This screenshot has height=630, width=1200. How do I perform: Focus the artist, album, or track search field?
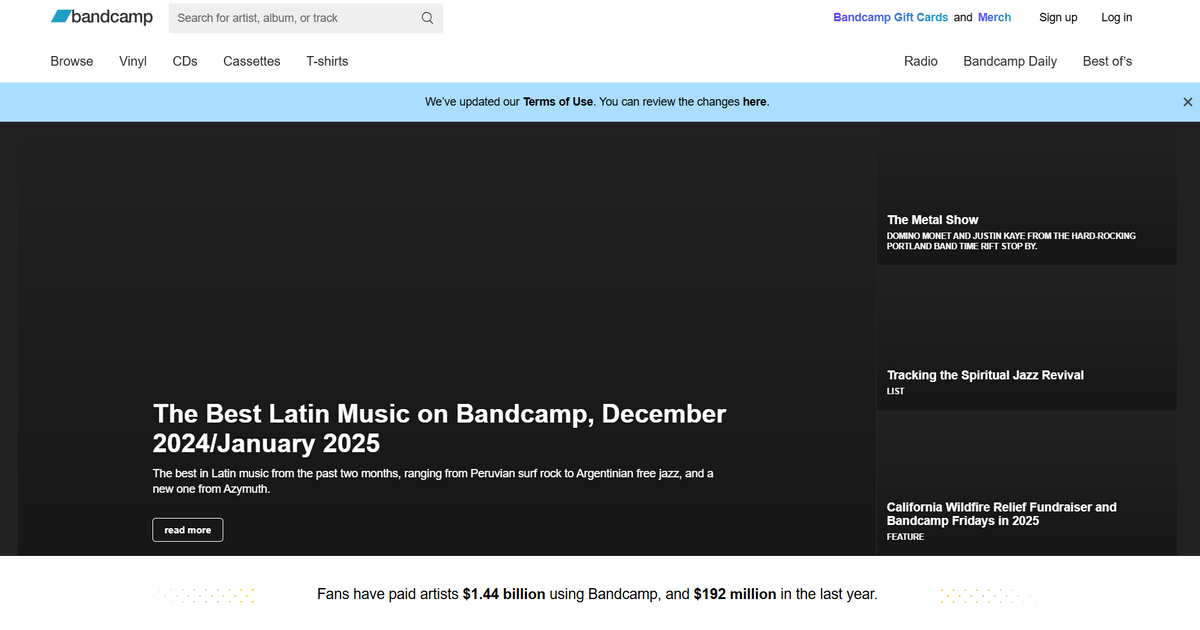(306, 18)
